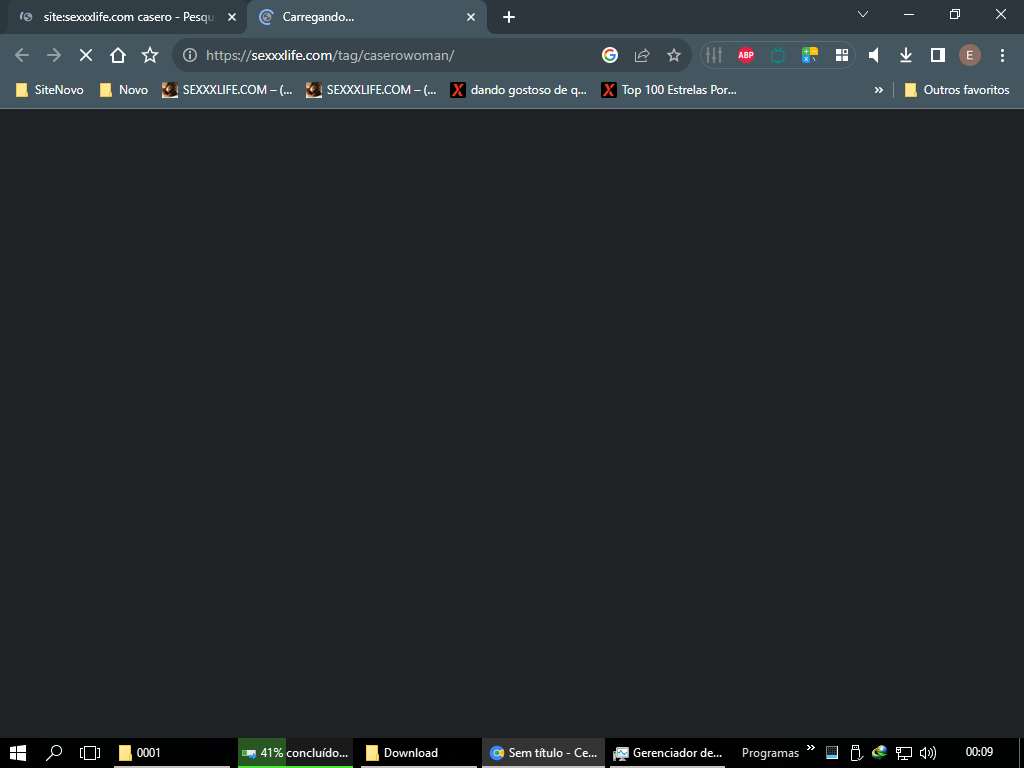1024x768 pixels.
Task: Open the Chrome three-dot menu
Action: pyautogui.click(x=1002, y=56)
